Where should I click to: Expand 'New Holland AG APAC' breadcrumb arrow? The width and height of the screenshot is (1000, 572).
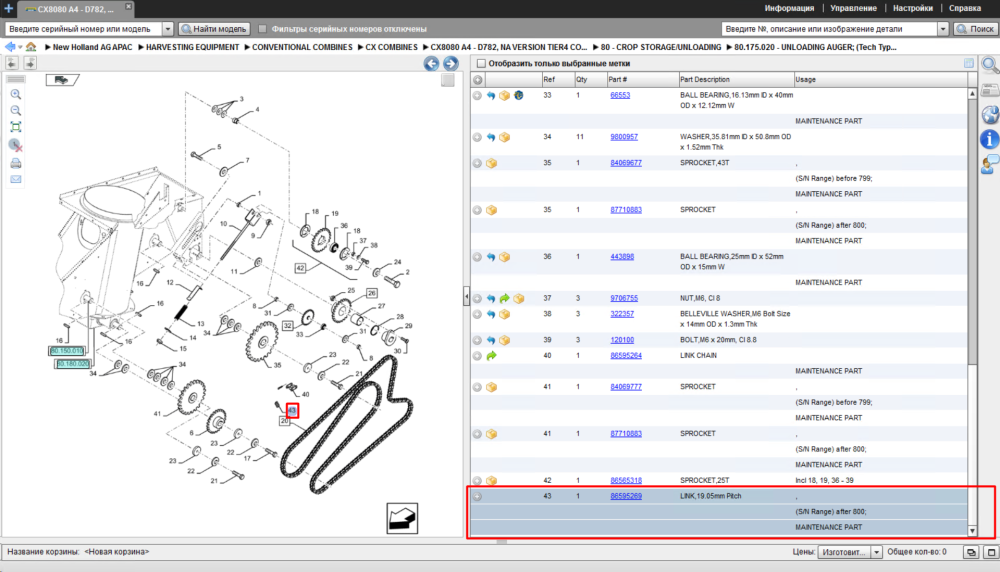[48, 47]
